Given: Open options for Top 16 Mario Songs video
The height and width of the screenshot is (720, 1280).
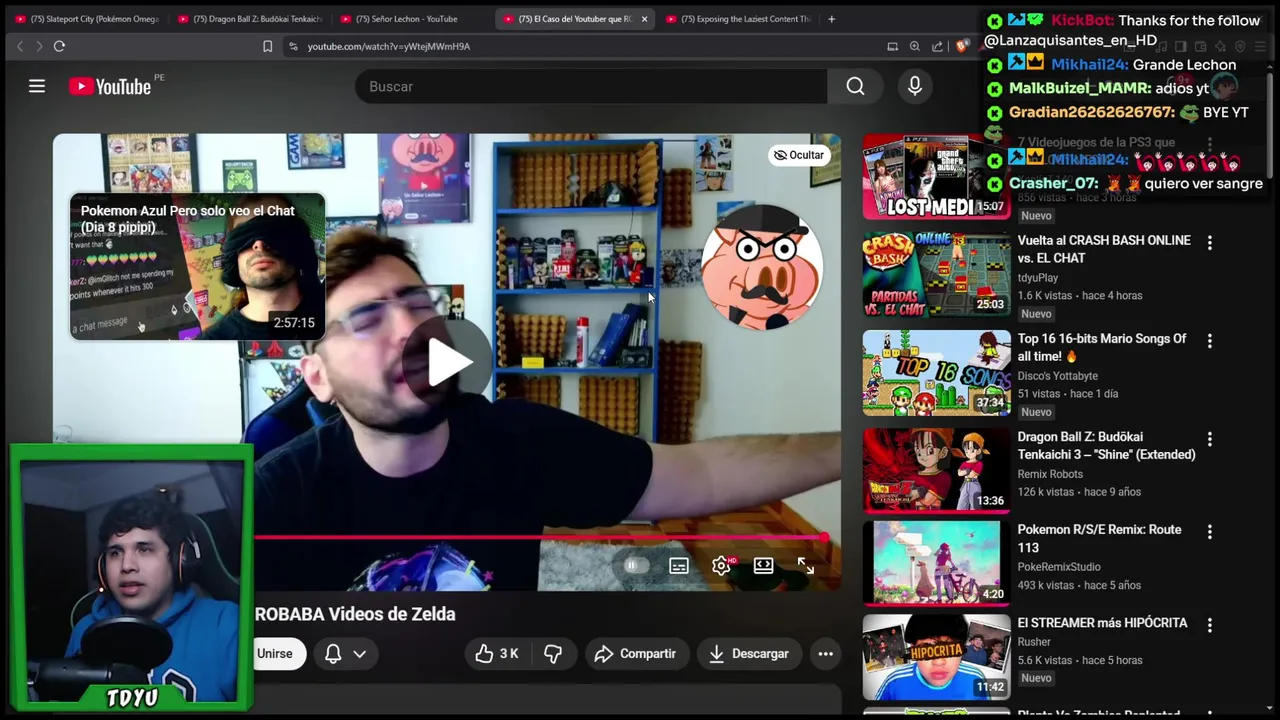Looking at the screenshot, I should coord(1209,341).
